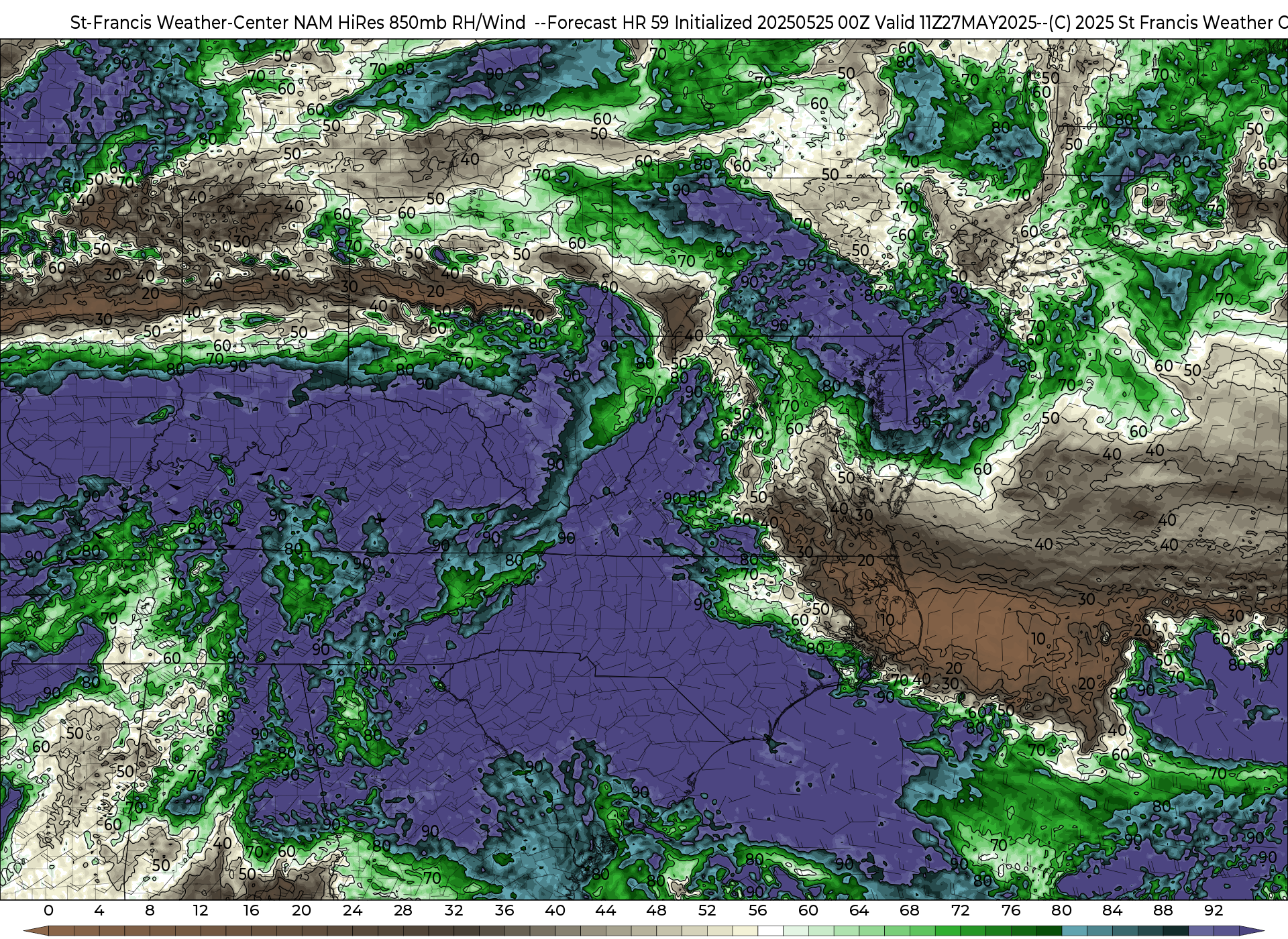The width and height of the screenshot is (1288, 939).
Task: Click the white colorbar segment below the 56 label
Action: point(770,932)
